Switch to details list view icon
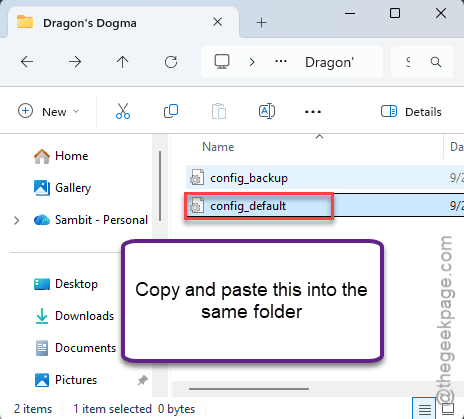 pyautogui.click(x=424, y=408)
